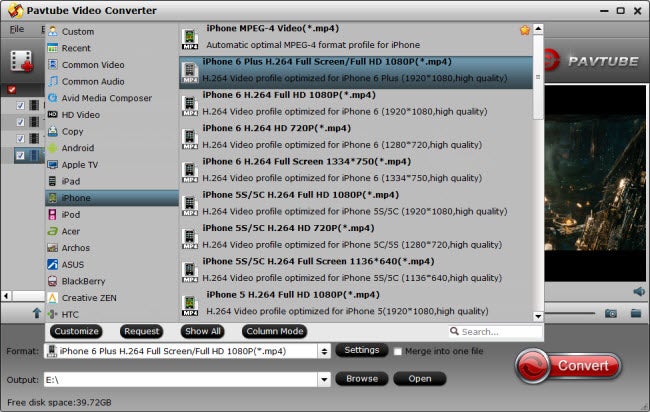Open the output folder
Screen dimensions: 650x412
coord(420,378)
